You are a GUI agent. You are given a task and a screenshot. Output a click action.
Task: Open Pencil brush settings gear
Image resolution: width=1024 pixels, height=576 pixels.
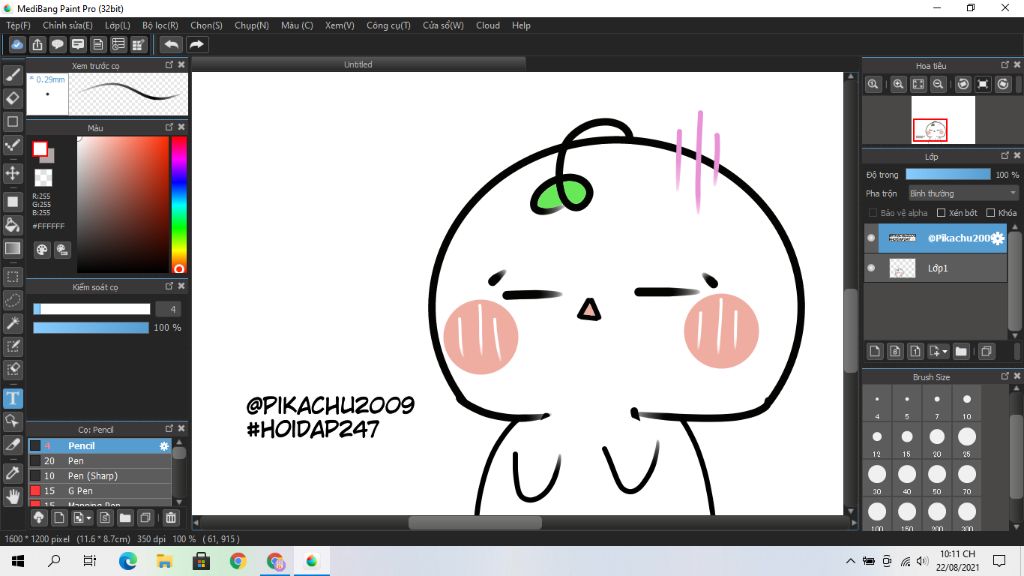pyautogui.click(x=164, y=446)
